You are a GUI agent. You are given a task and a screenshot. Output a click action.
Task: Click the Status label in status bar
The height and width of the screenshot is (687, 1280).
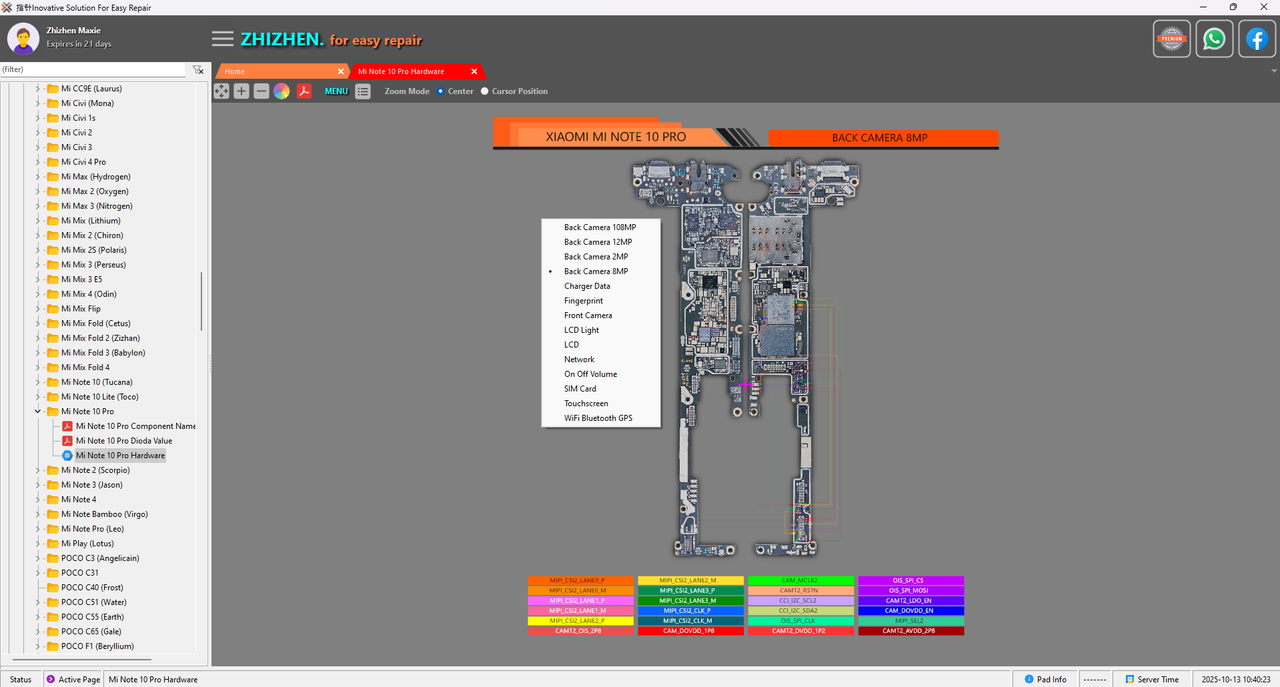[x=21, y=679]
